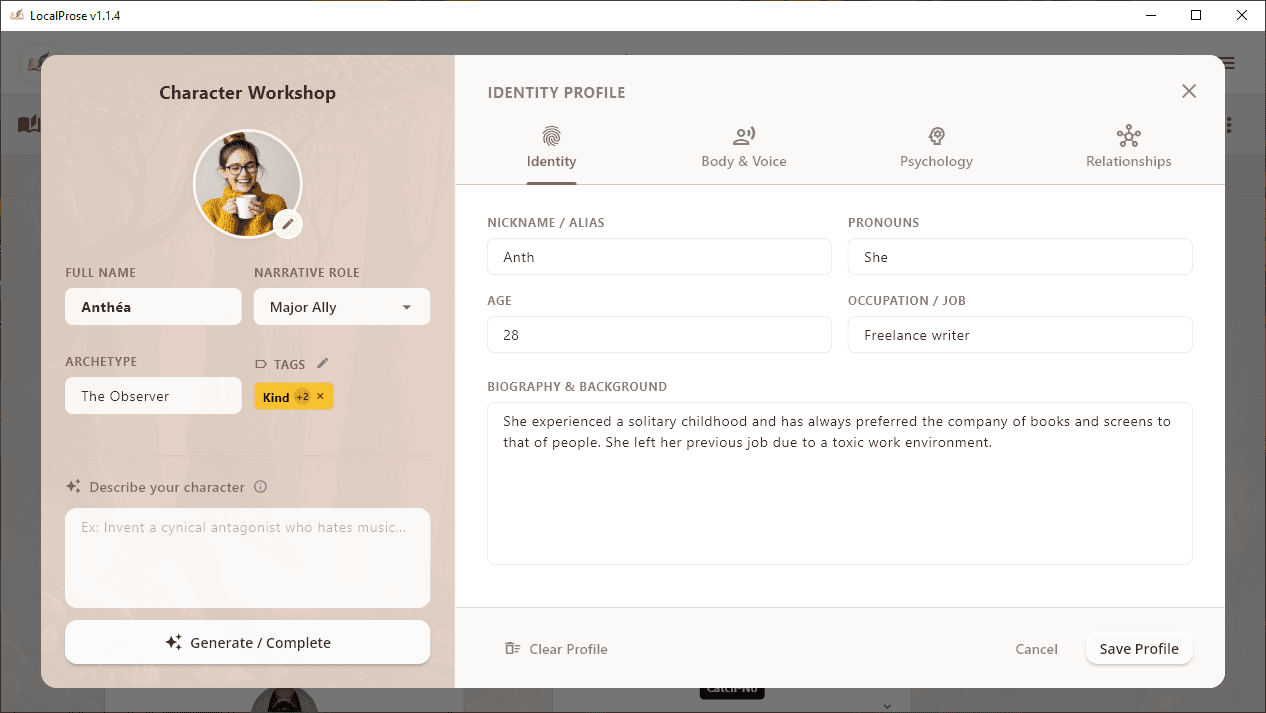Click the Full Name field containing Anthéa

[x=153, y=306]
